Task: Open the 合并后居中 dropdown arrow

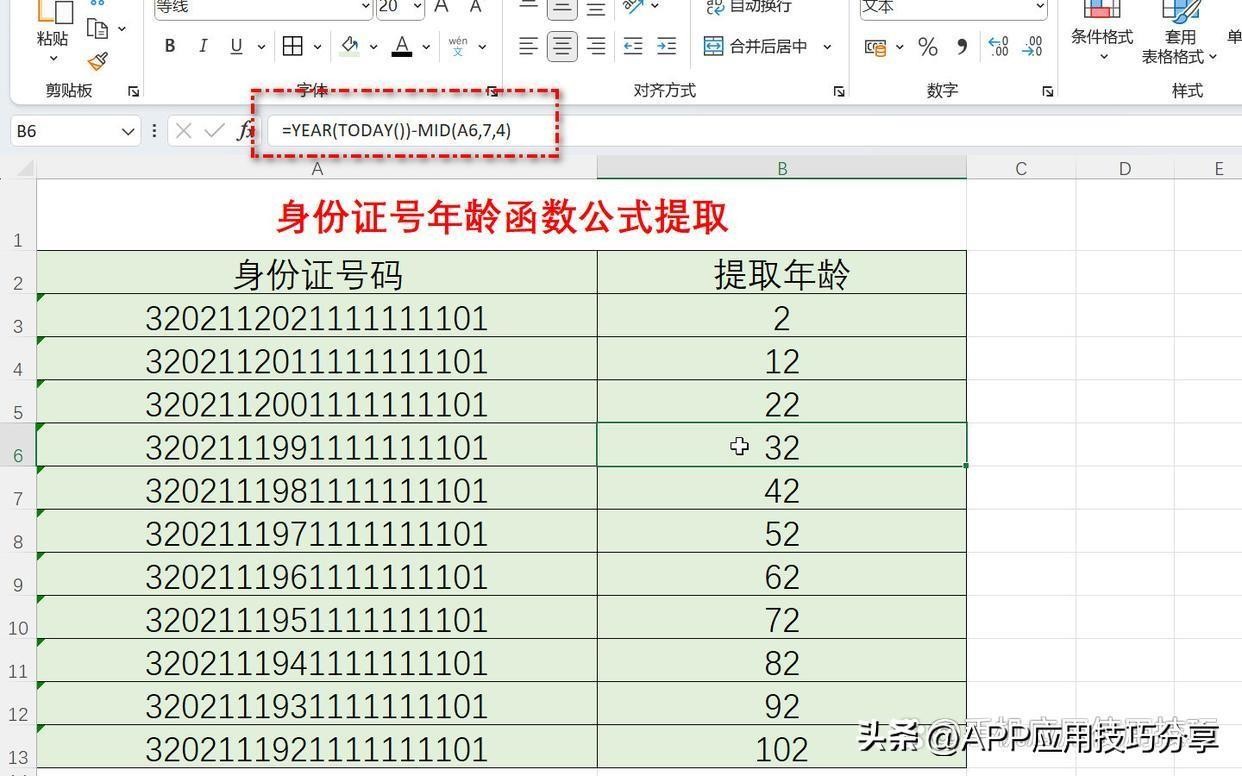Action: tap(827, 47)
